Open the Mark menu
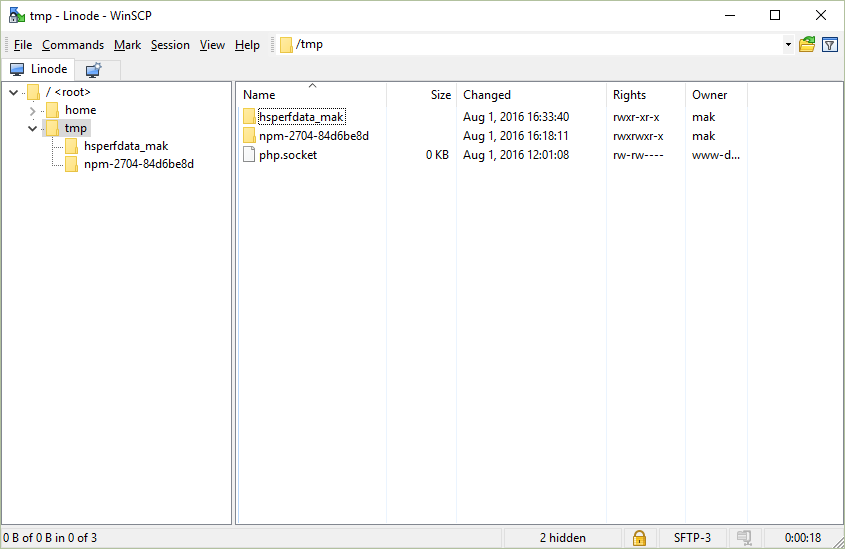 click(127, 45)
